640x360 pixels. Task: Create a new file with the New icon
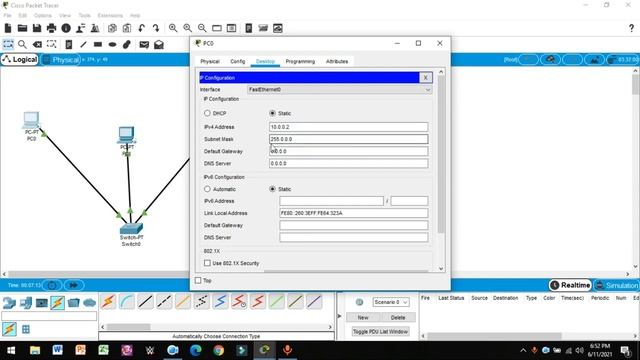click(x=8, y=28)
